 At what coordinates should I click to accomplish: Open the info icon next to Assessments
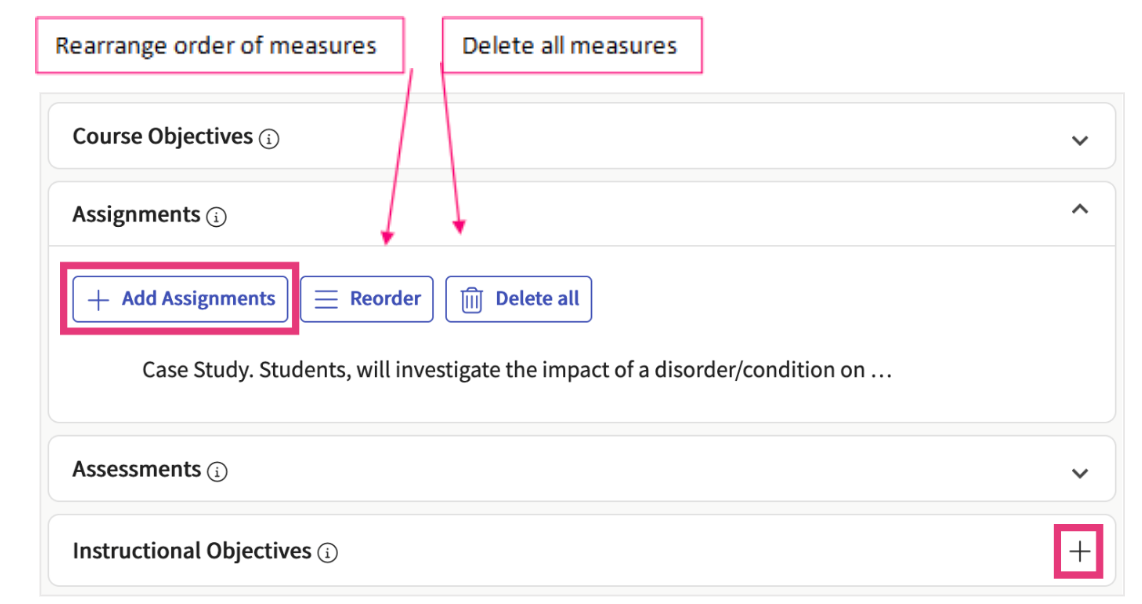coord(217,472)
